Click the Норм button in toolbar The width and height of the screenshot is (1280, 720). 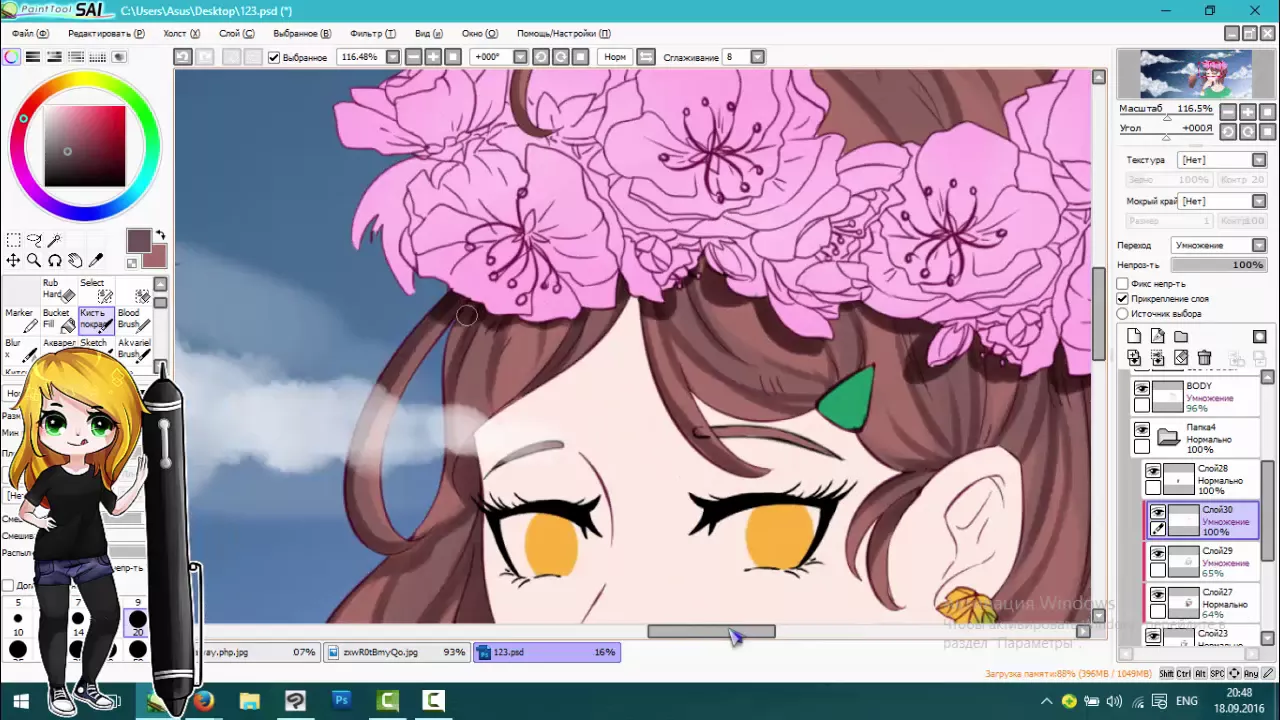pos(615,57)
